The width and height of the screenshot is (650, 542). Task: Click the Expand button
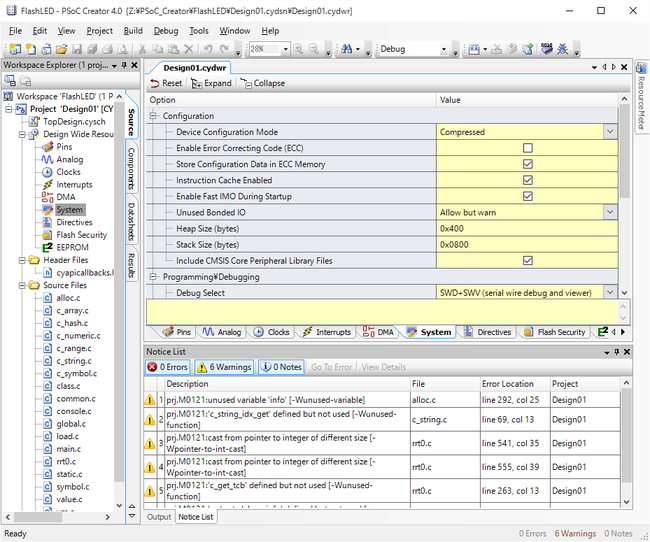(211, 83)
